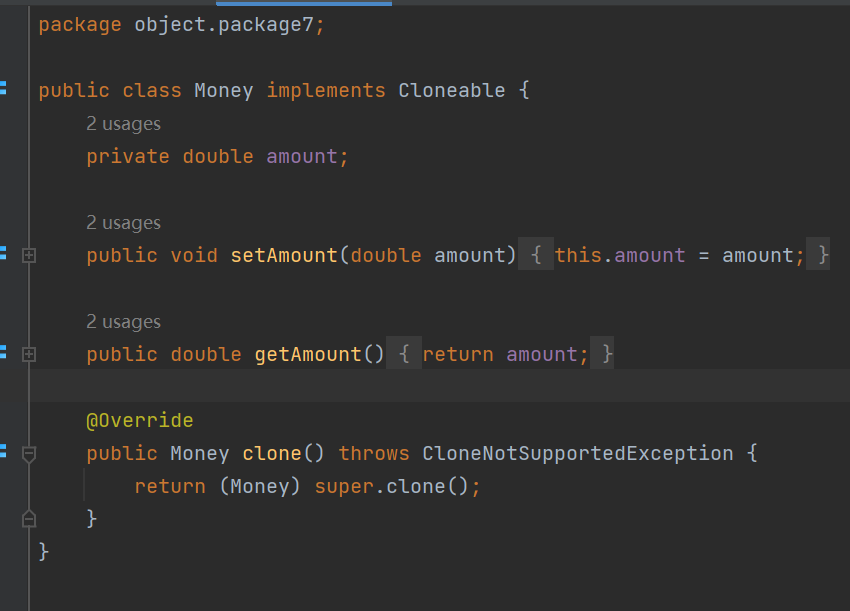Expand the folded getAmount method body

pyautogui.click(x=29, y=355)
